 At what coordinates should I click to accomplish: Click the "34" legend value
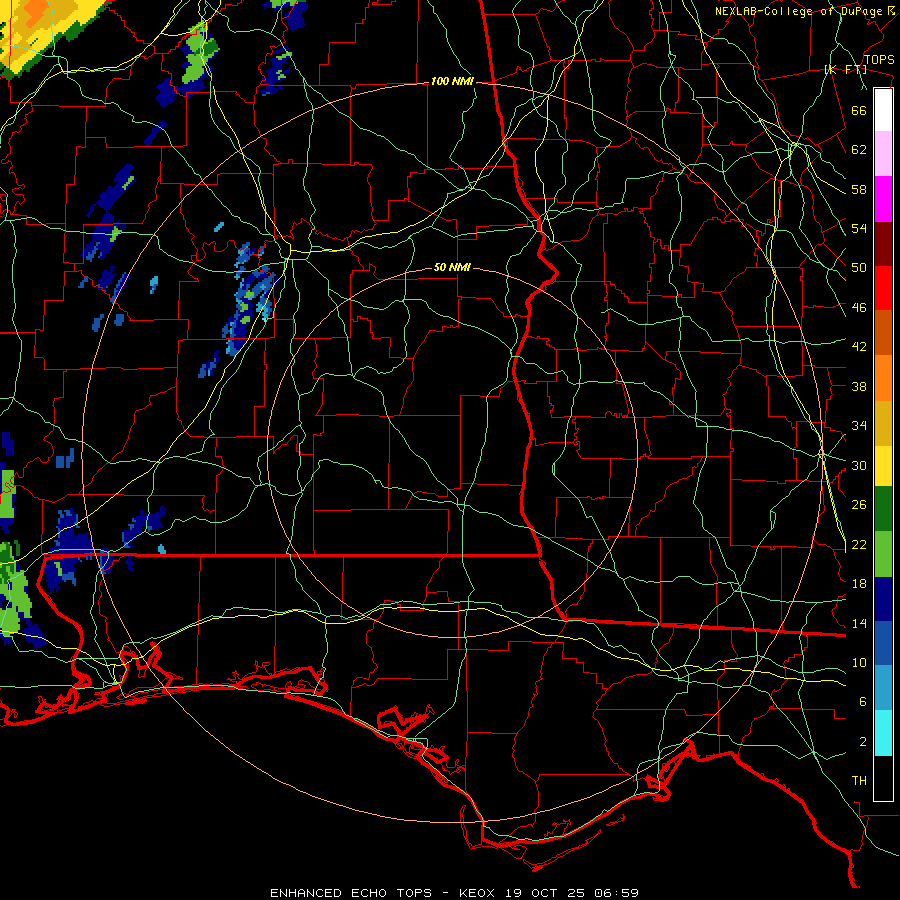[x=859, y=426]
